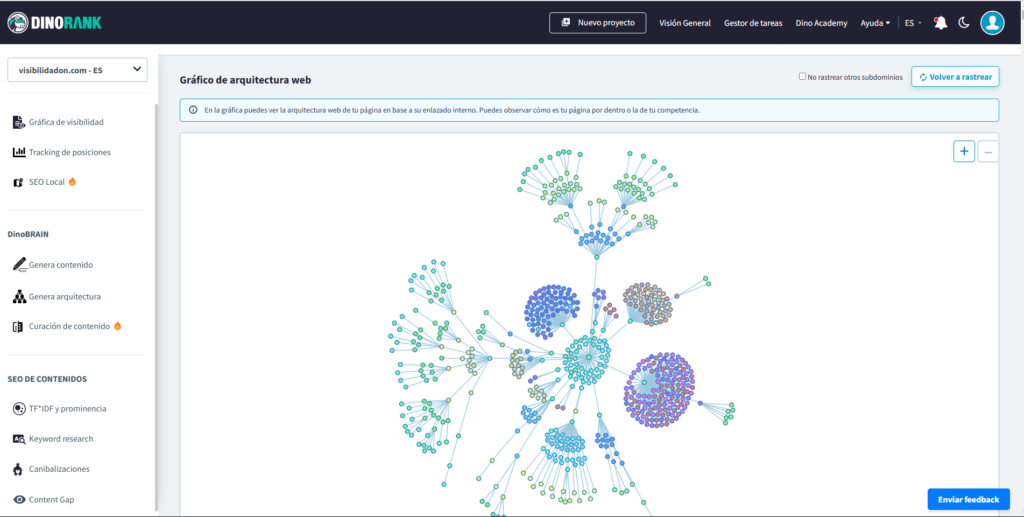Zoom out graph with minus button
Viewport: 1024px width, 517px height.
click(987, 151)
